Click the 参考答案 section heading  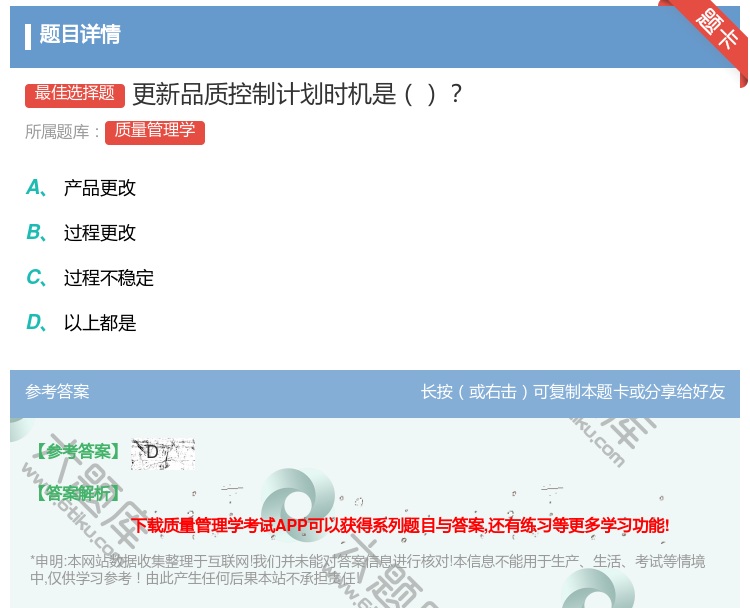point(57,392)
